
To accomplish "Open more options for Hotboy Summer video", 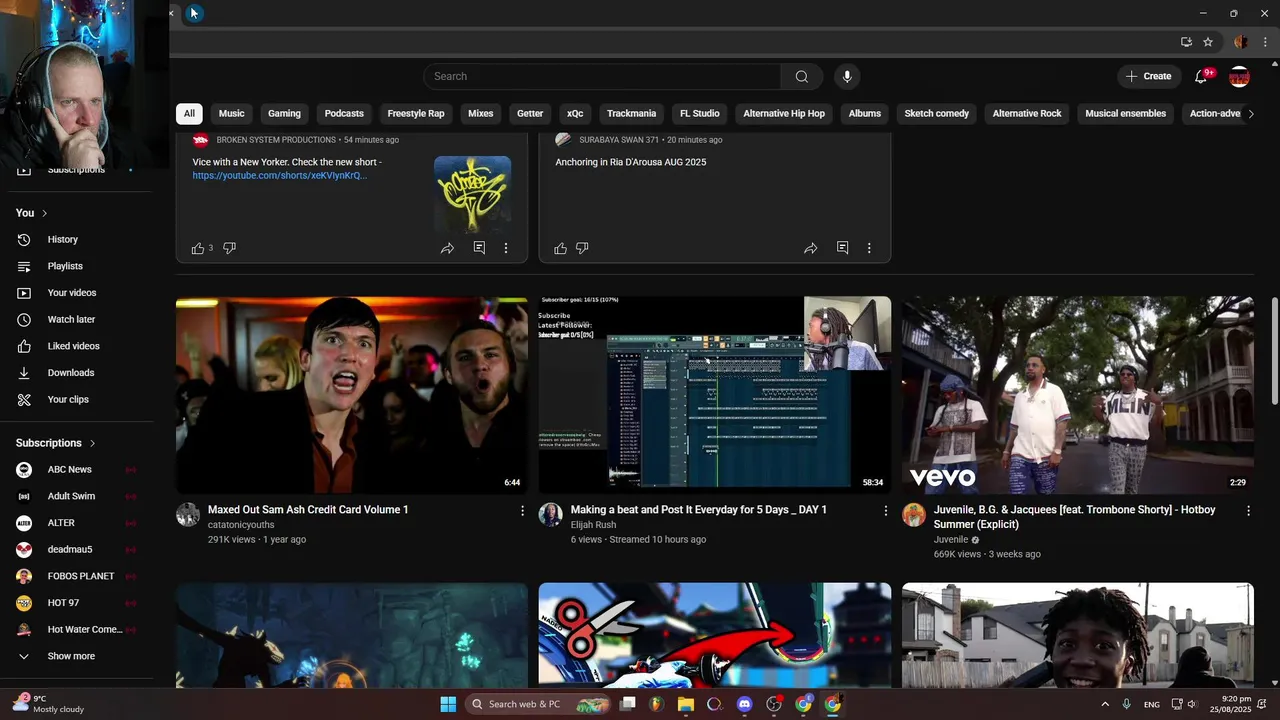I will click(1248, 511).
